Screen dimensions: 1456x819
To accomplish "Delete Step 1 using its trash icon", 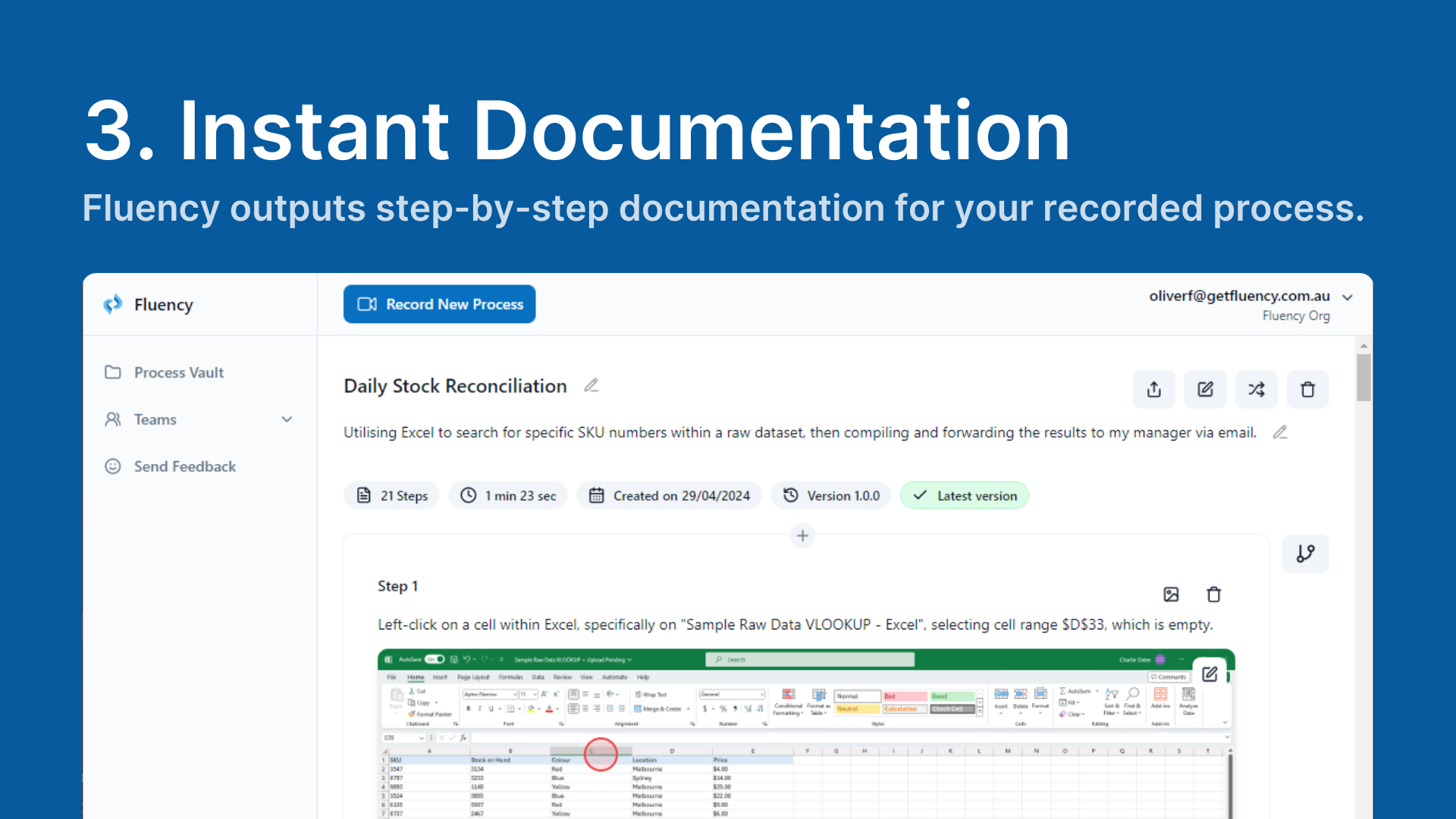I will (1213, 595).
